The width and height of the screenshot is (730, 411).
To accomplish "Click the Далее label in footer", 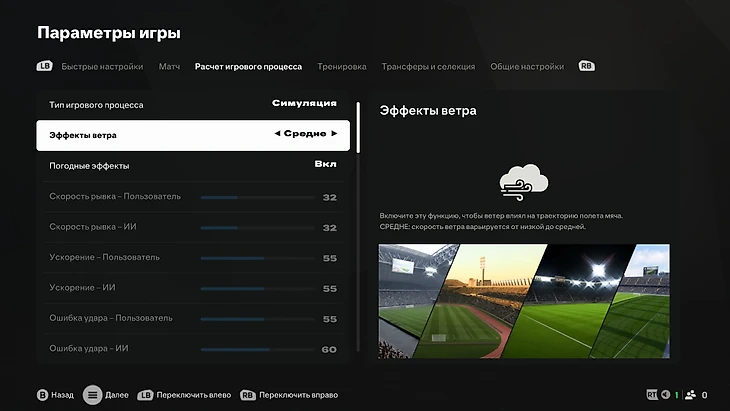I will click(117, 395).
